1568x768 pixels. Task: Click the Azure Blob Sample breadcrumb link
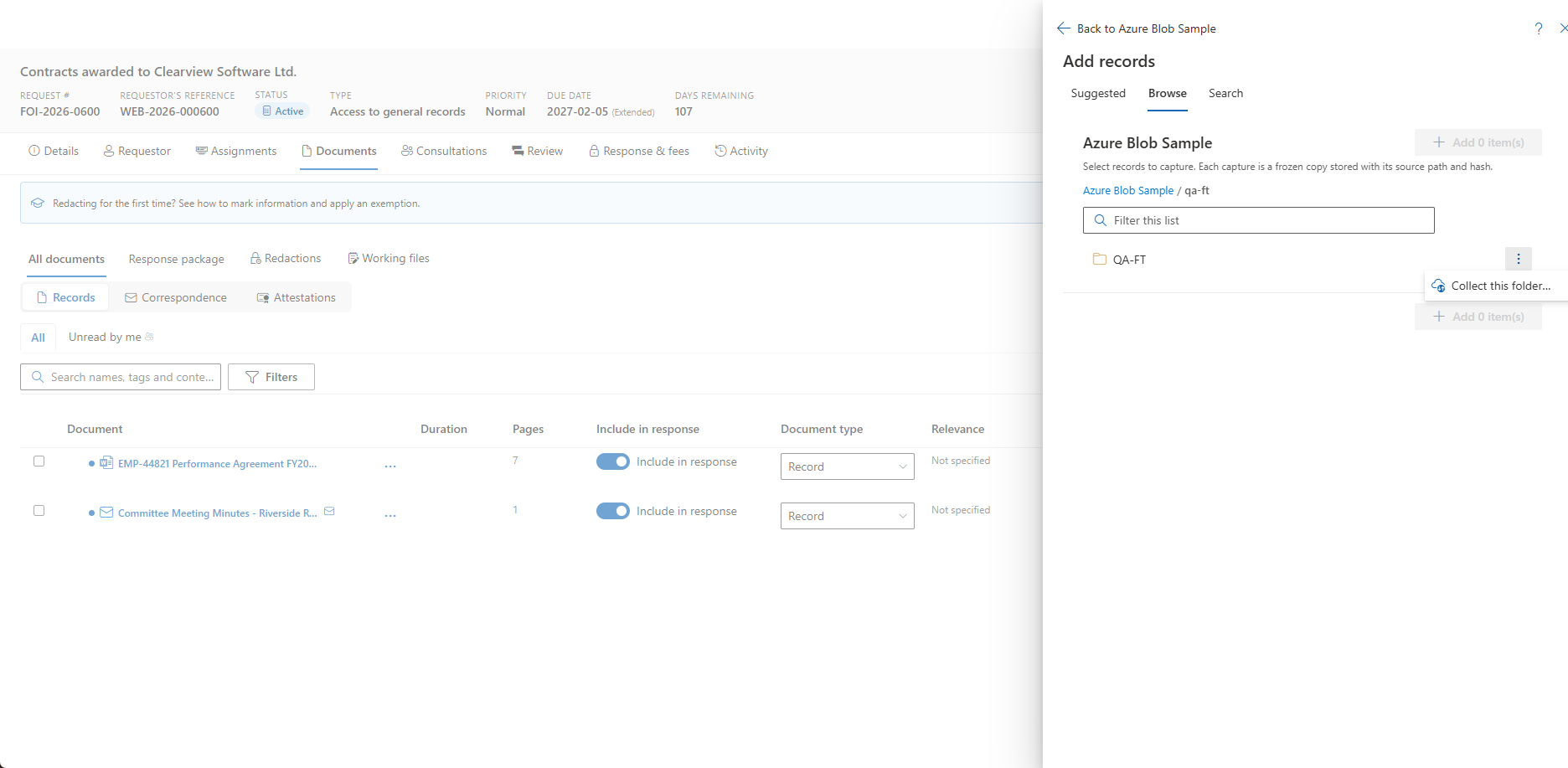click(1128, 190)
